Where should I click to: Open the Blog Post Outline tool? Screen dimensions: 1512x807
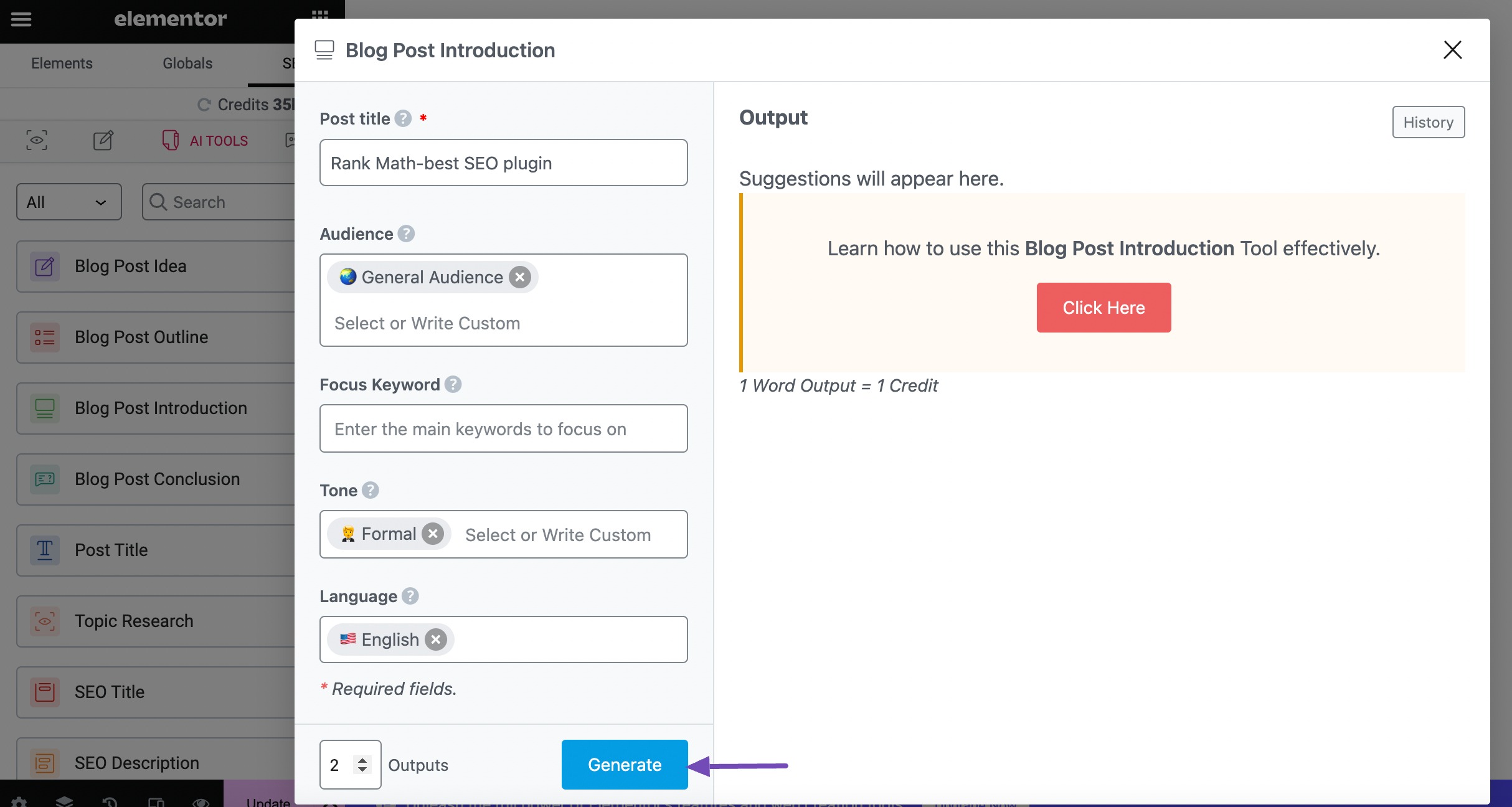coord(156,337)
